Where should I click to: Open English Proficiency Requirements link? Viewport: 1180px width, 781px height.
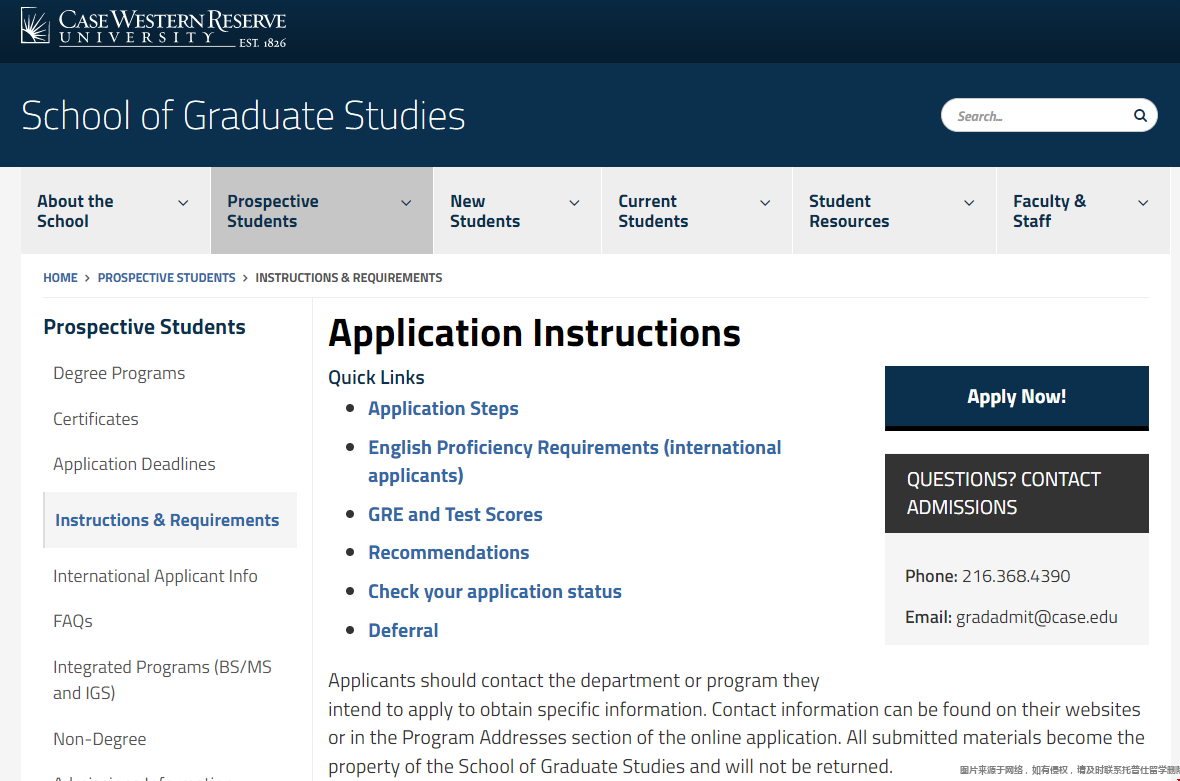click(x=574, y=461)
